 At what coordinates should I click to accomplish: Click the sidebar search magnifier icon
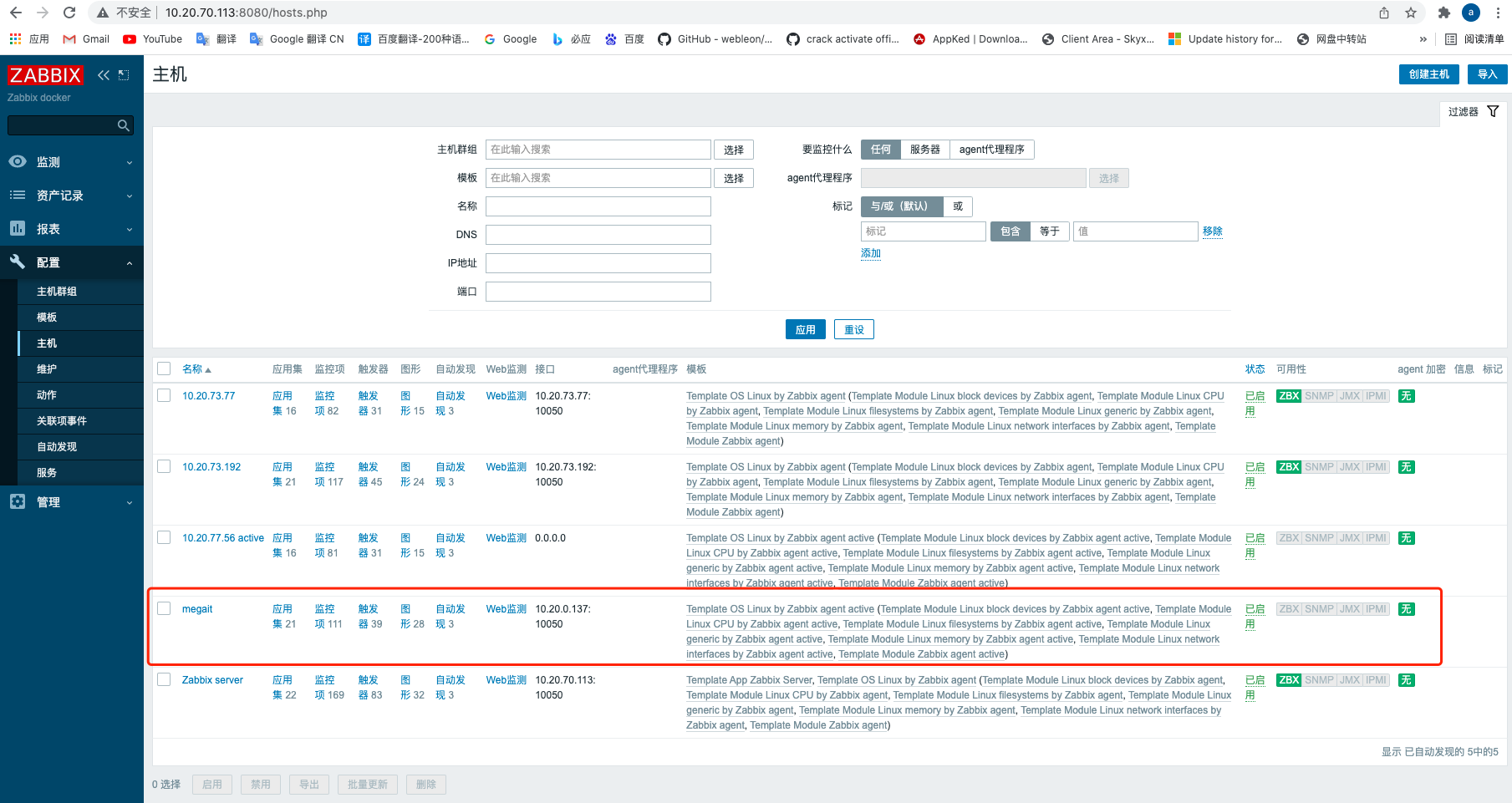tap(124, 125)
